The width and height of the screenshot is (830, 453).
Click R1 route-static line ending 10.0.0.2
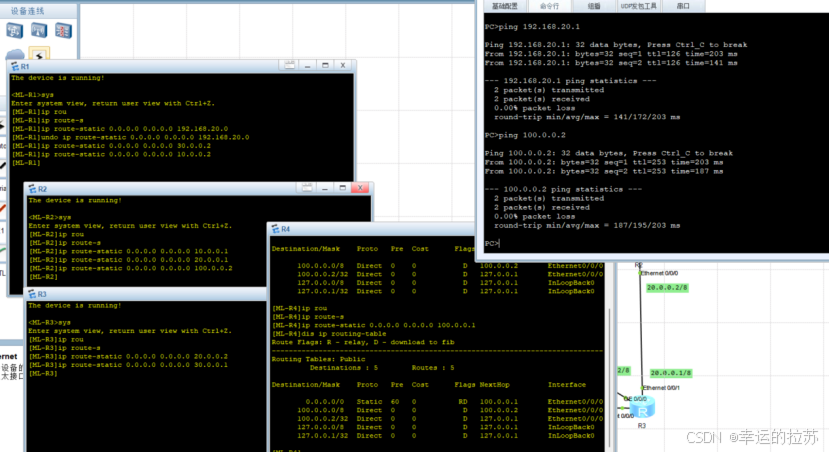click(x=111, y=155)
